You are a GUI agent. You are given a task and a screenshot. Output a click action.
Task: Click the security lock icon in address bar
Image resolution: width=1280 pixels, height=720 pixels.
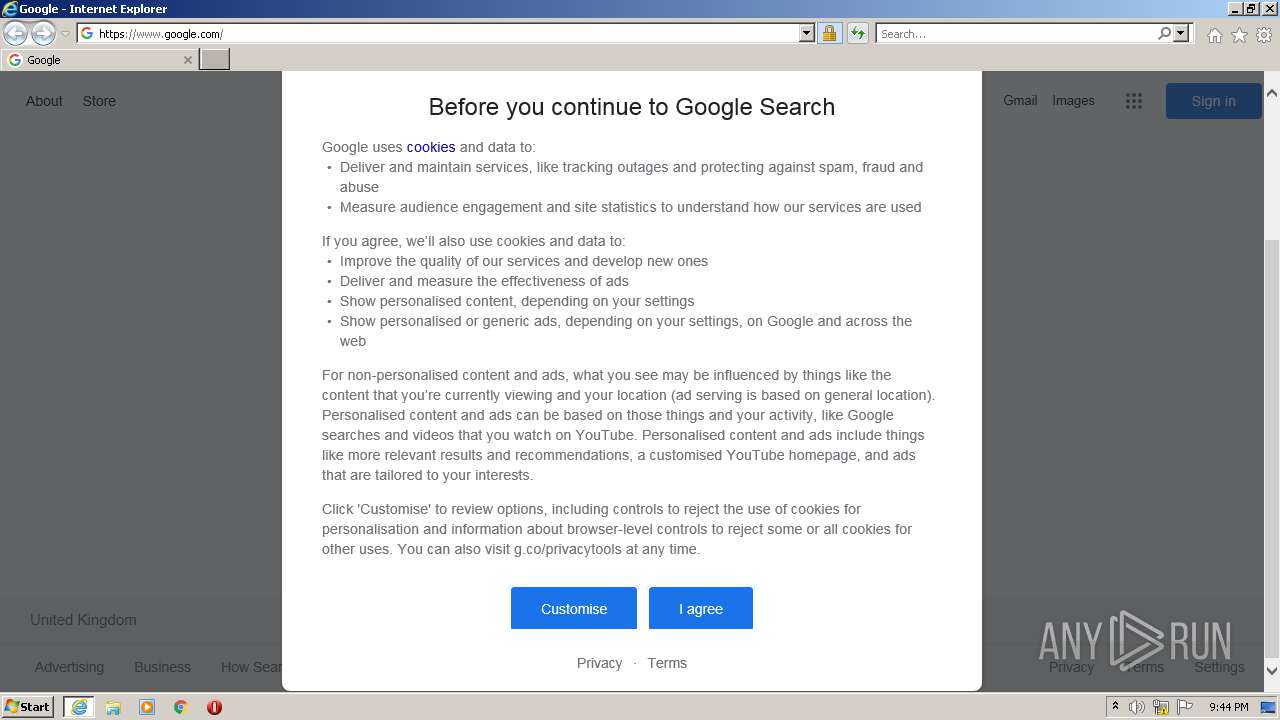(829, 34)
